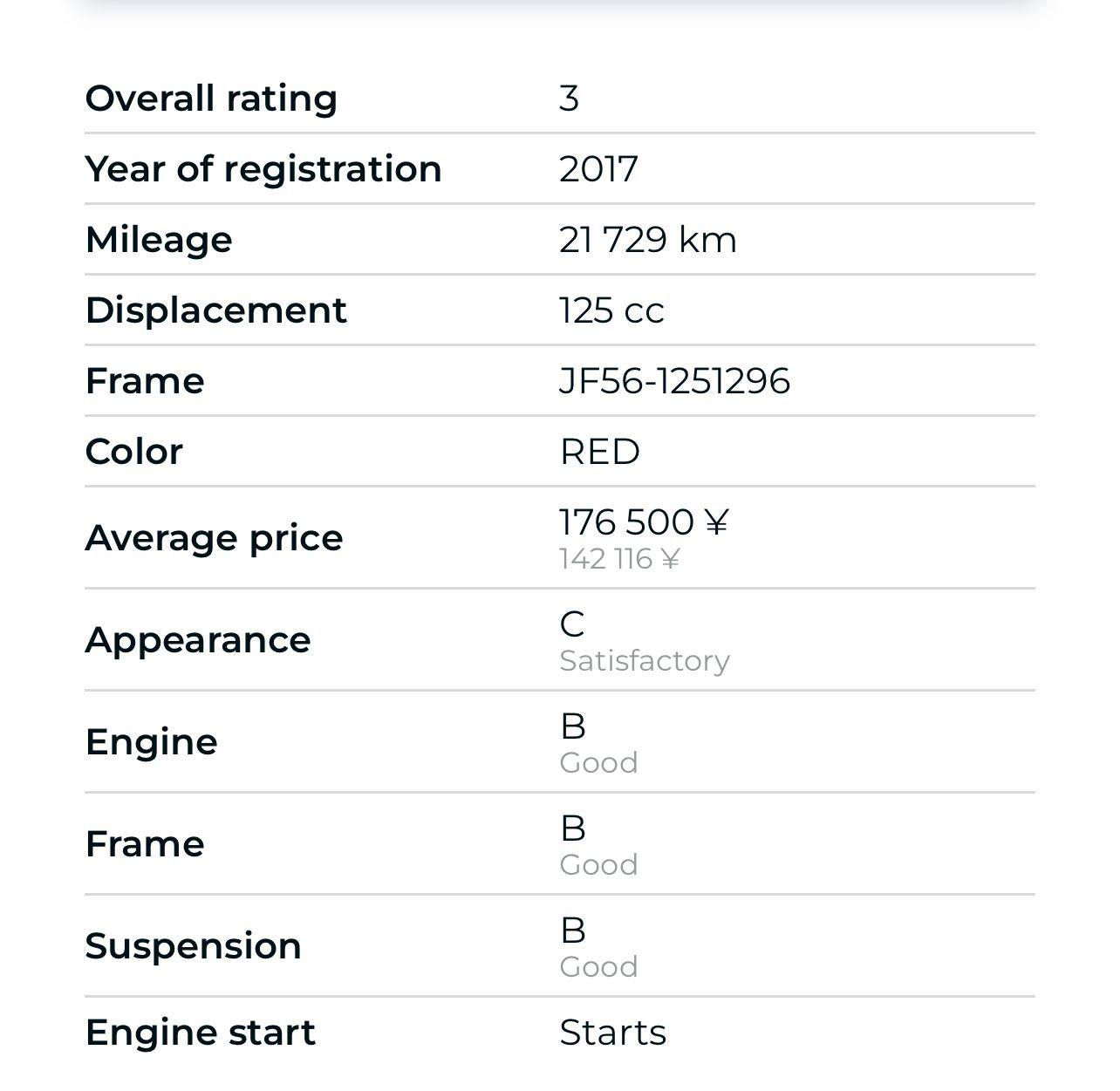Click the Appearance label

pos(198,640)
